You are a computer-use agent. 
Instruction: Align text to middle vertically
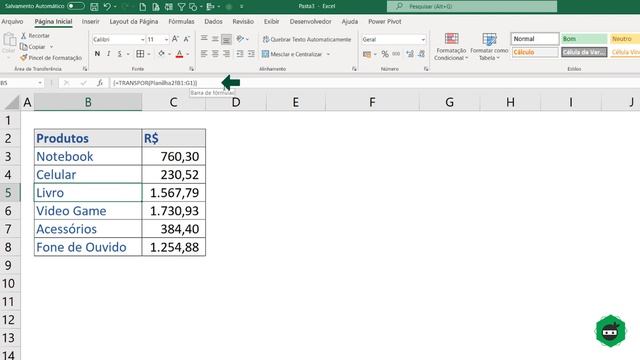point(215,39)
